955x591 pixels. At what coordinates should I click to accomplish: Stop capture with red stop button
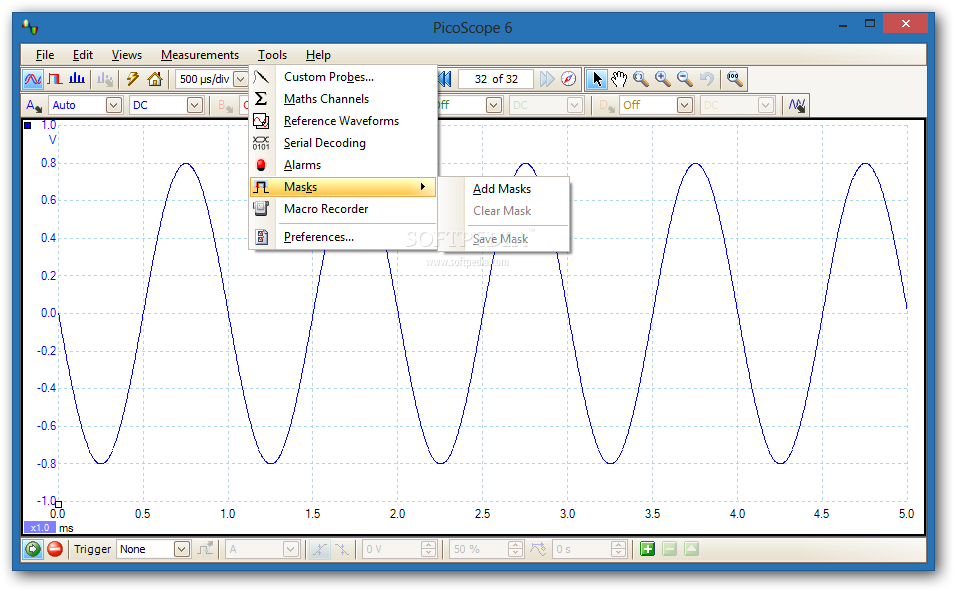click(x=55, y=549)
